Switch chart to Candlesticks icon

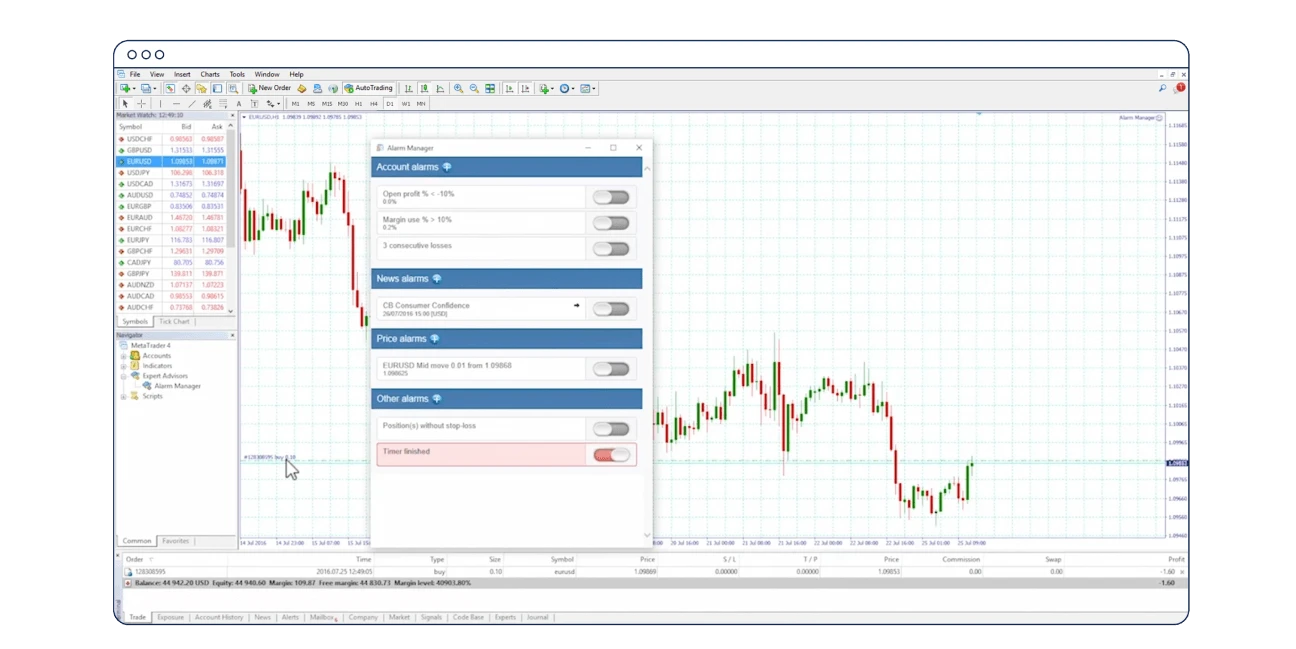click(x=424, y=88)
